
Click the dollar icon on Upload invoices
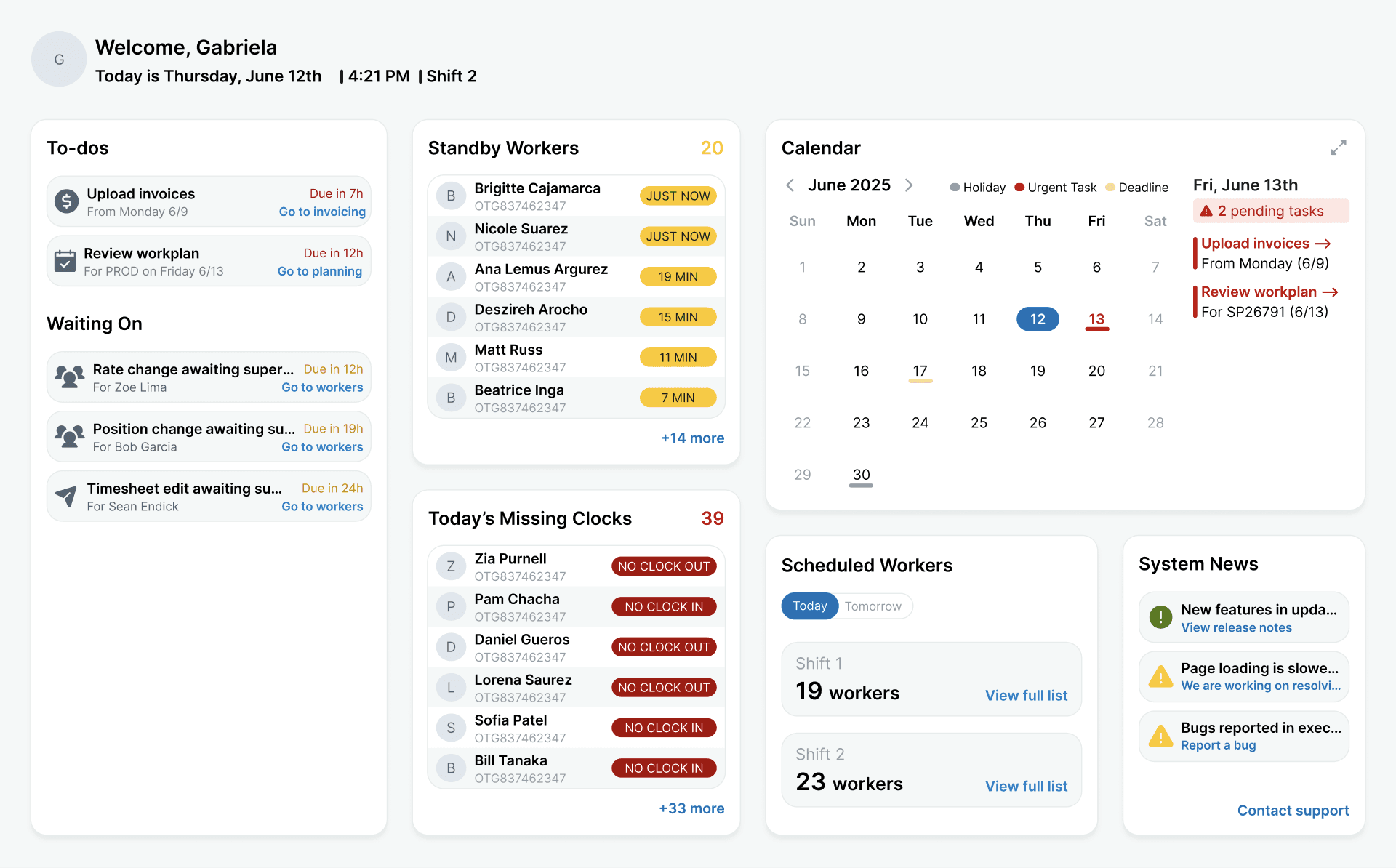[x=66, y=201]
